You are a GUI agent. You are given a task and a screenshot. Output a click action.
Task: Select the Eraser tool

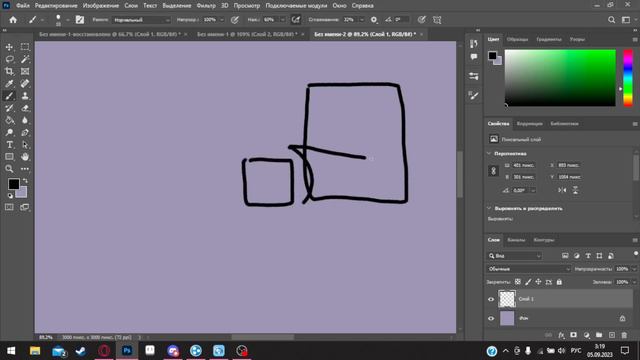pos(25,108)
